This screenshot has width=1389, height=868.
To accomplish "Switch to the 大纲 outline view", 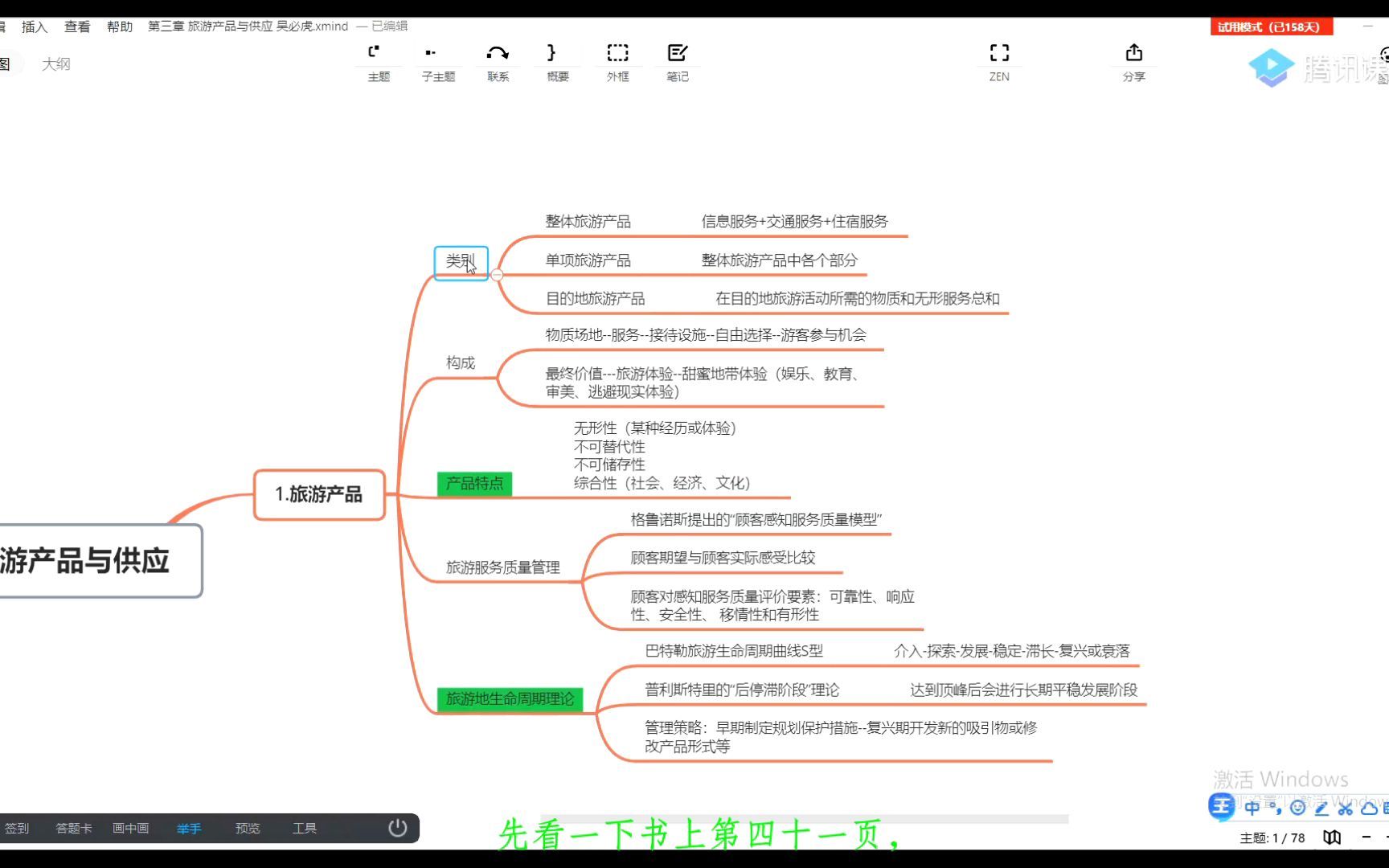I will click(55, 63).
